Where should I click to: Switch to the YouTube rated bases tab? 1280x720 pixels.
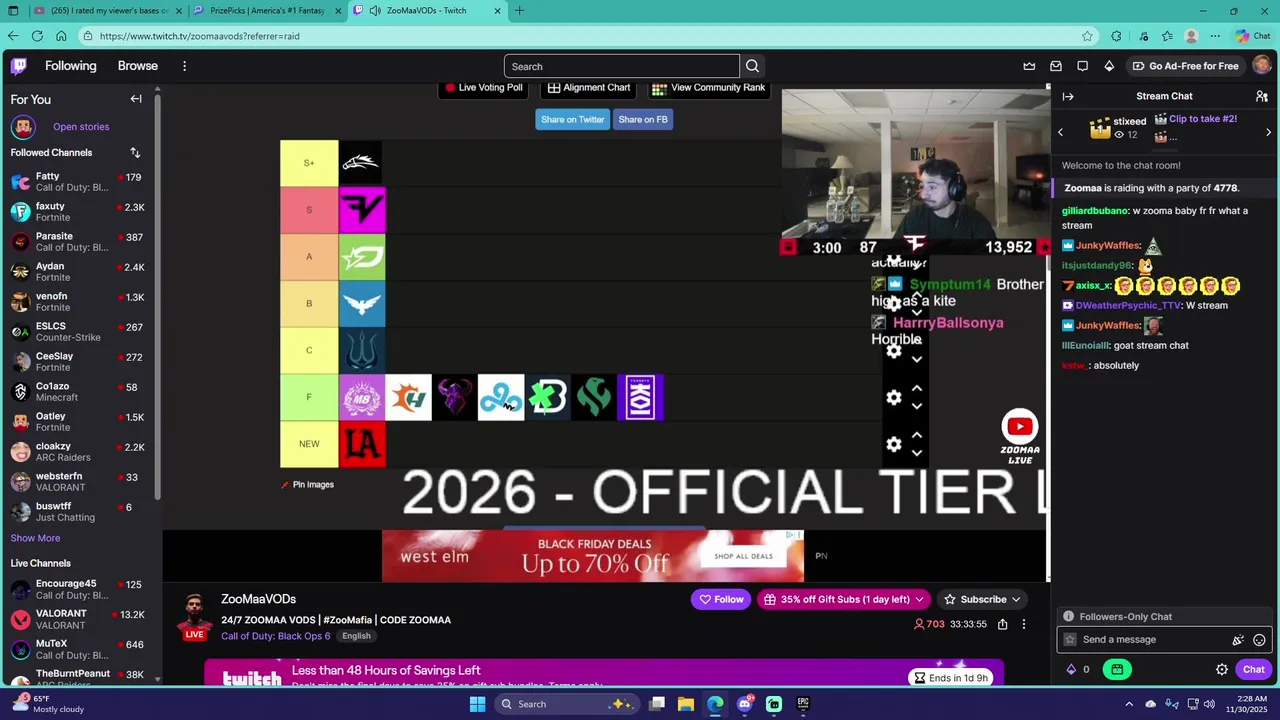coord(109,11)
